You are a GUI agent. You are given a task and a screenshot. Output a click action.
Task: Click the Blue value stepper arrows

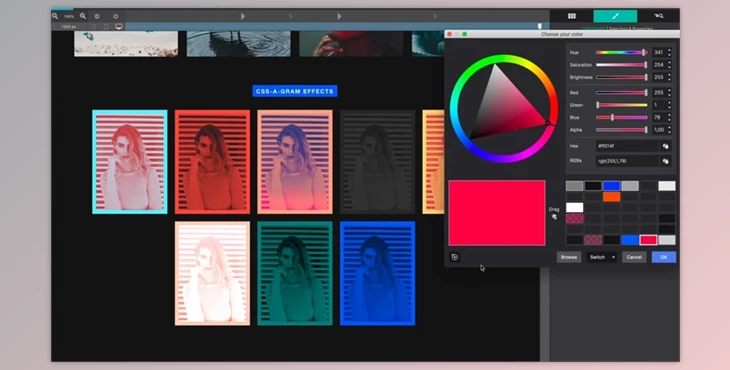(x=669, y=118)
